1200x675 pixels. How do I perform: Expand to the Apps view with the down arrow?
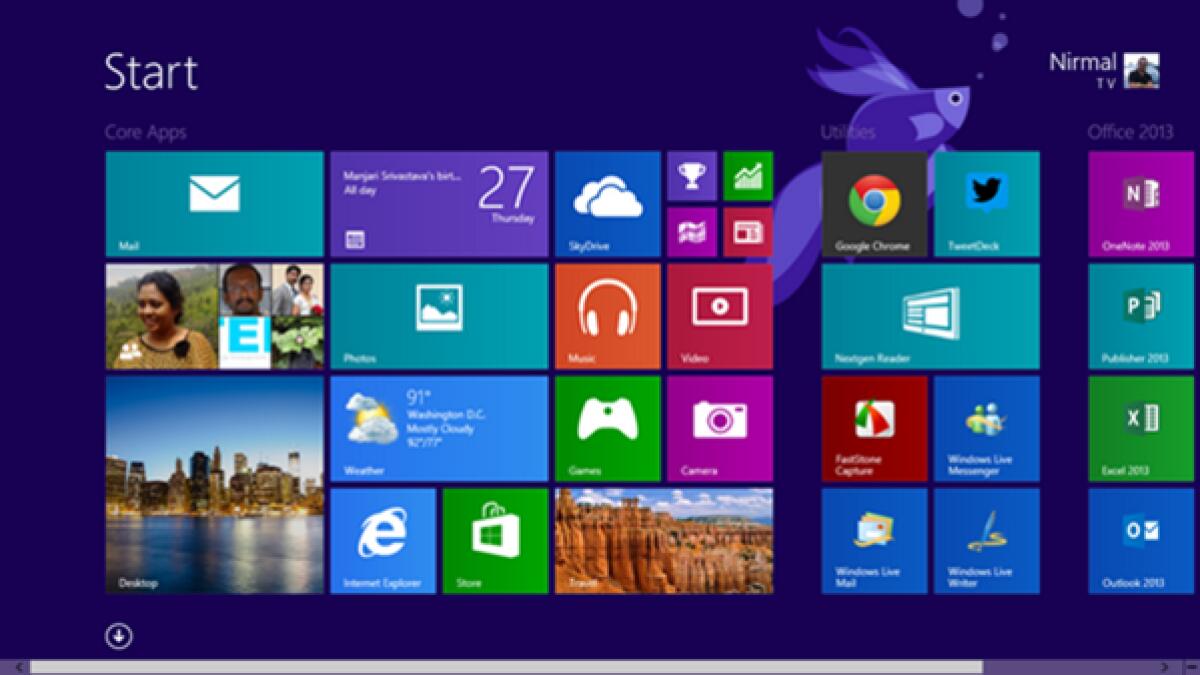(x=118, y=636)
